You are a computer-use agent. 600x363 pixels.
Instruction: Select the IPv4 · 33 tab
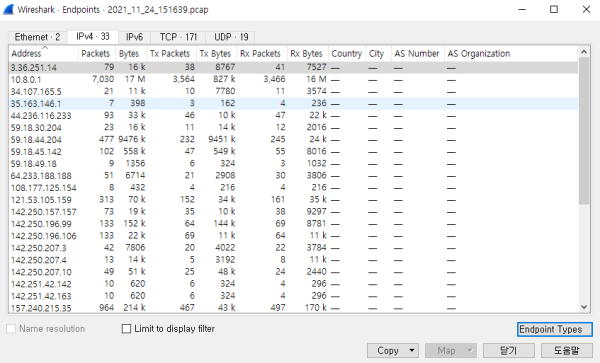93,36
